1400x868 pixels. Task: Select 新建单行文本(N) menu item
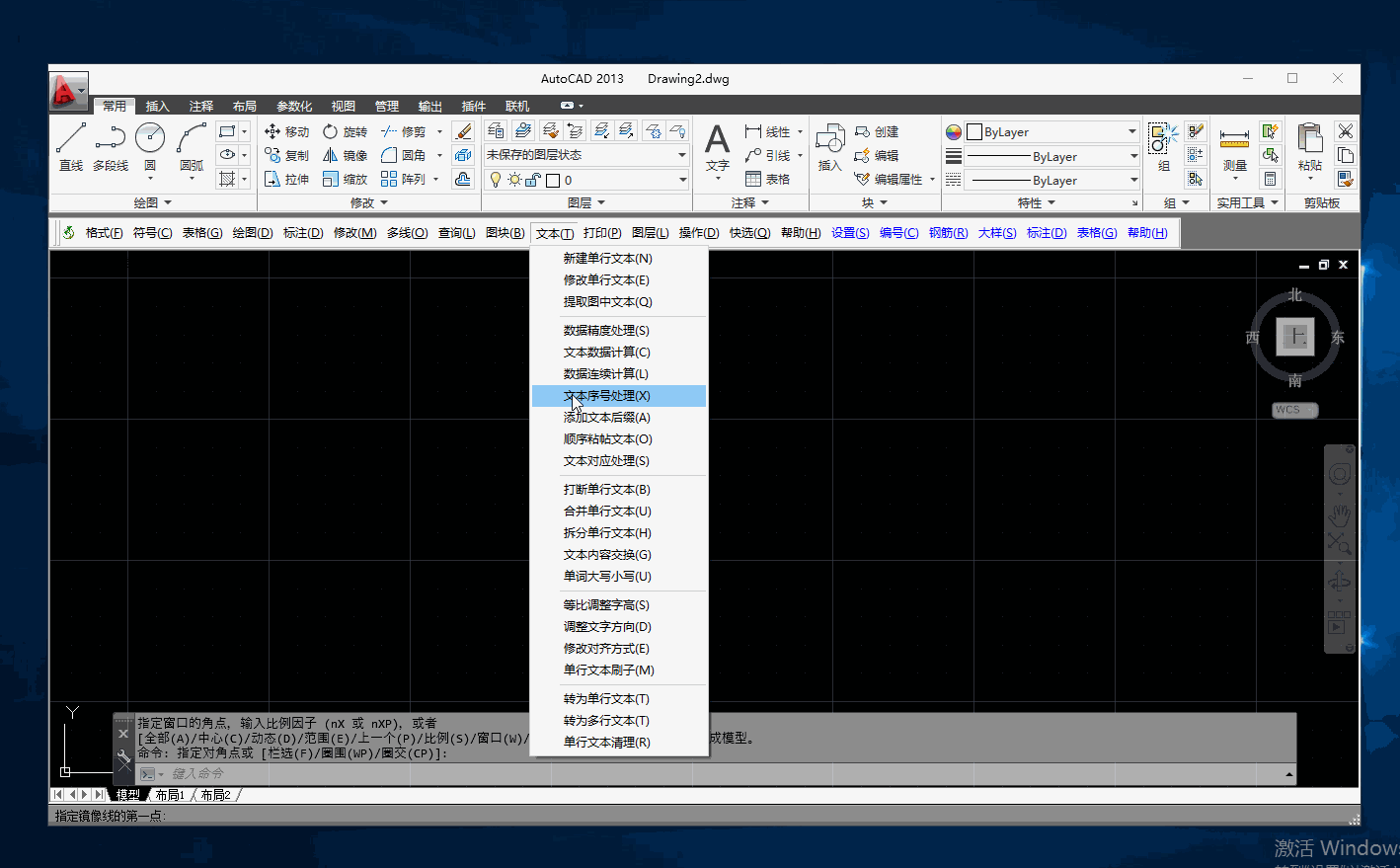click(x=619, y=258)
